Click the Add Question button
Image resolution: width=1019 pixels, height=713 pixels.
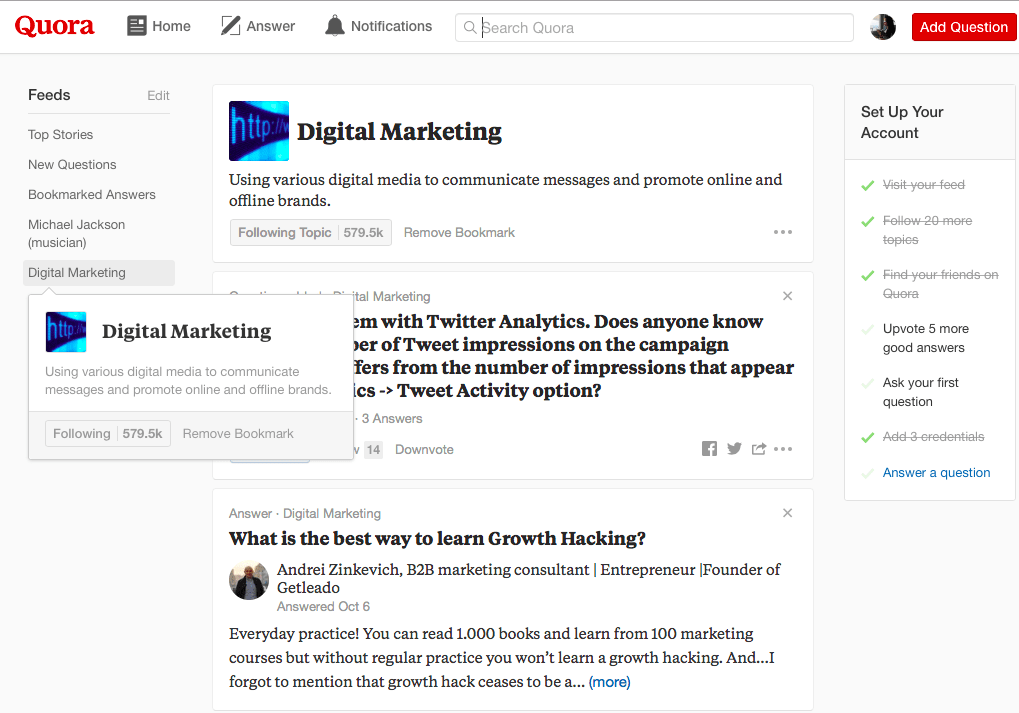pyautogui.click(x=964, y=27)
